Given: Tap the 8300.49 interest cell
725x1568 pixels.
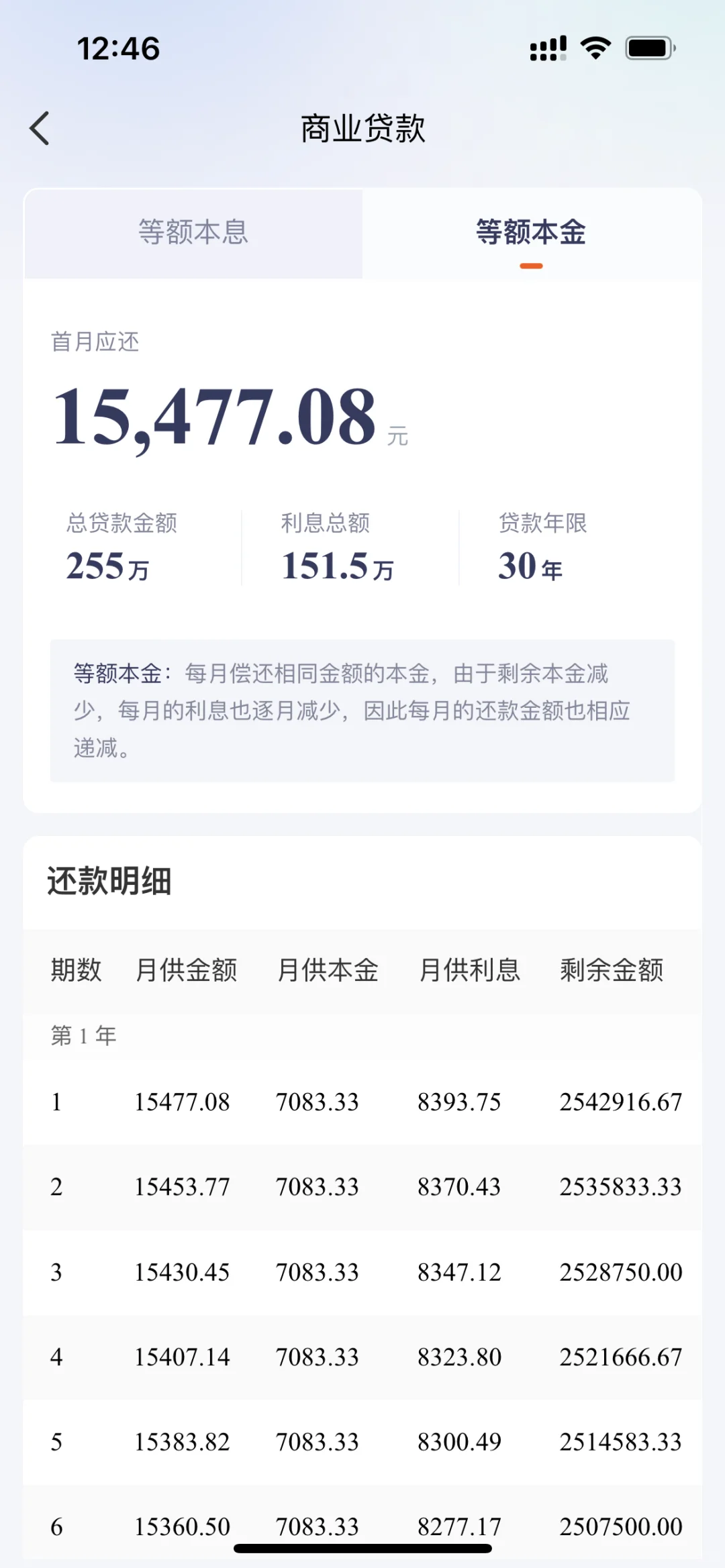Looking at the screenshot, I should 459,1442.
